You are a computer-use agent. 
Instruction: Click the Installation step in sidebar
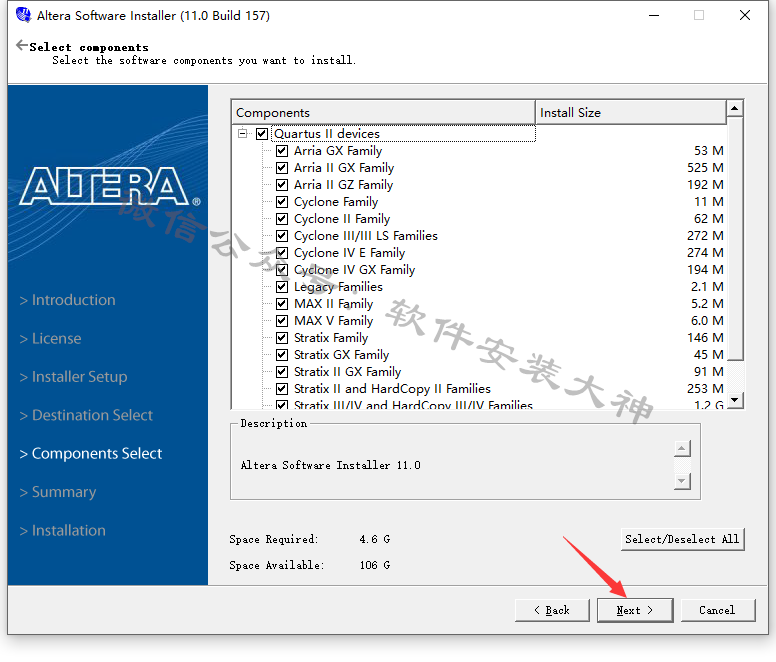pos(62,530)
